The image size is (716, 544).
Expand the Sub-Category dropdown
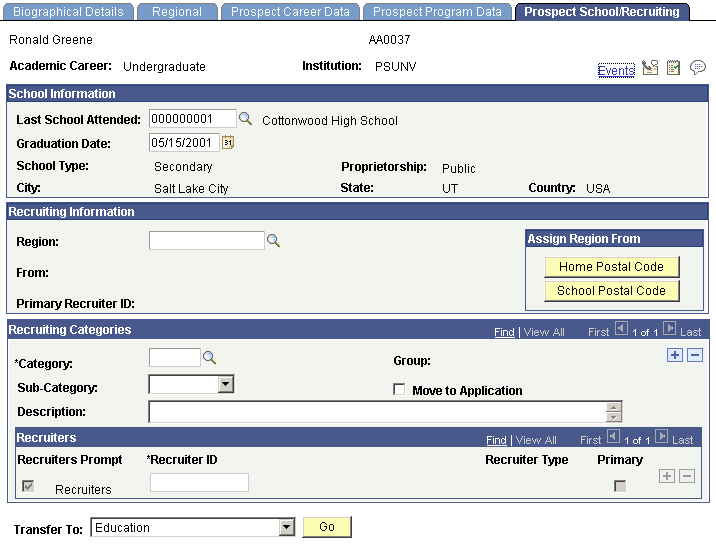tap(226, 384)
